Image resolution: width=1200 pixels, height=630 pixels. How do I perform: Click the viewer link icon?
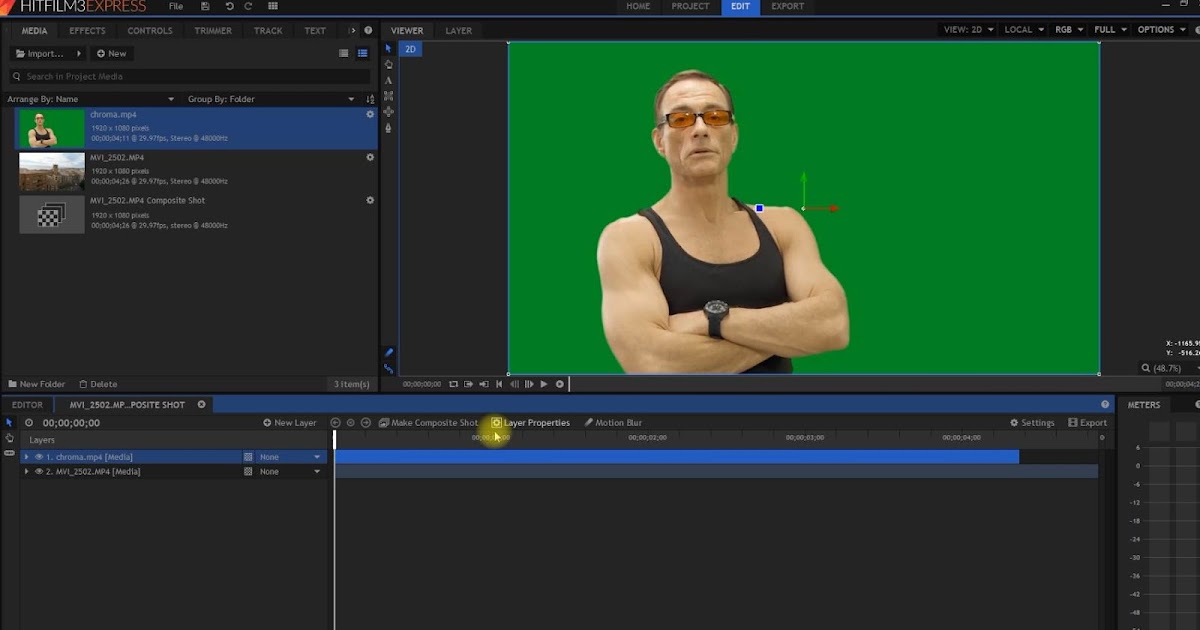(x=389, y=369)
